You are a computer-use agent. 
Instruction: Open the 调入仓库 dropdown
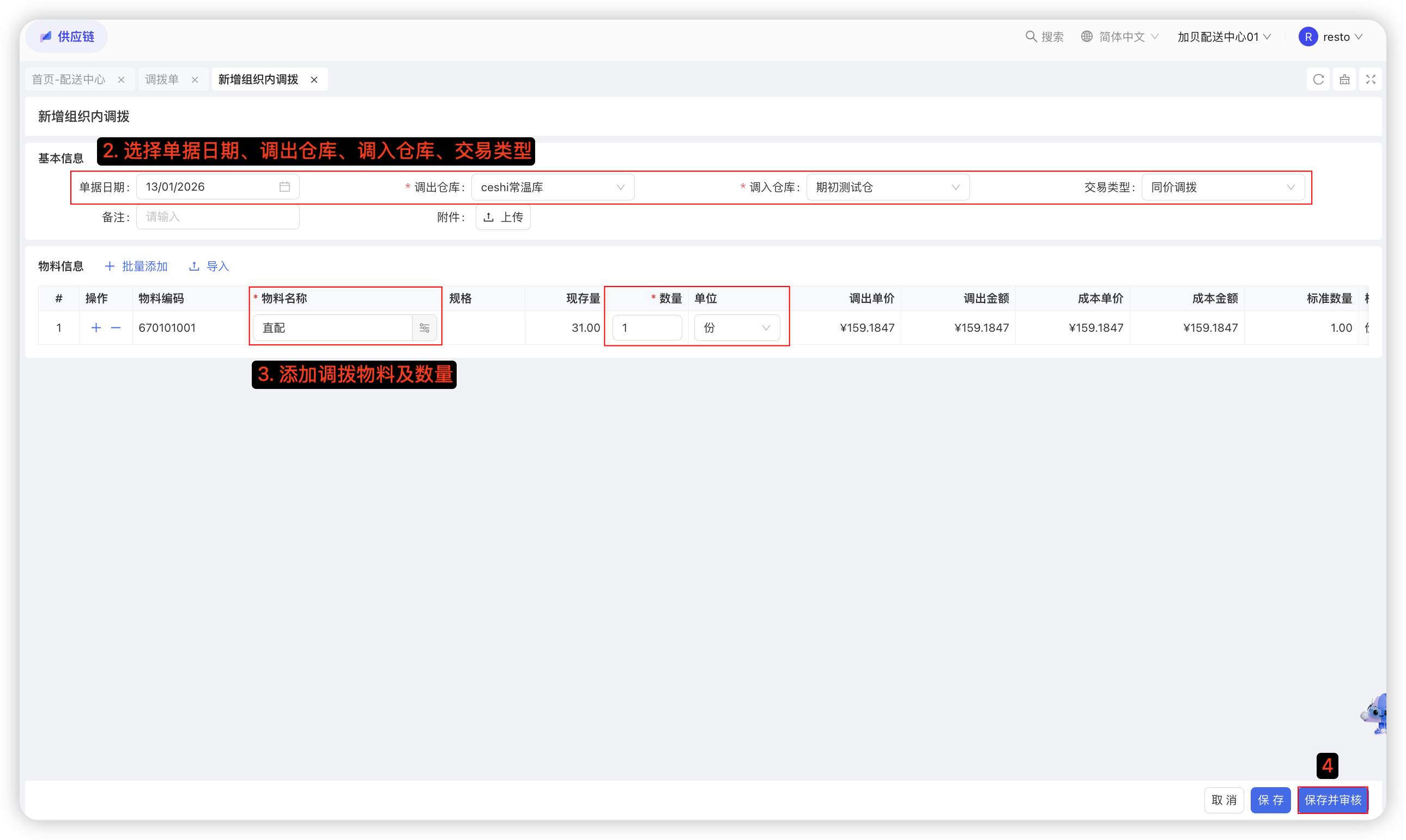(887, 187)
